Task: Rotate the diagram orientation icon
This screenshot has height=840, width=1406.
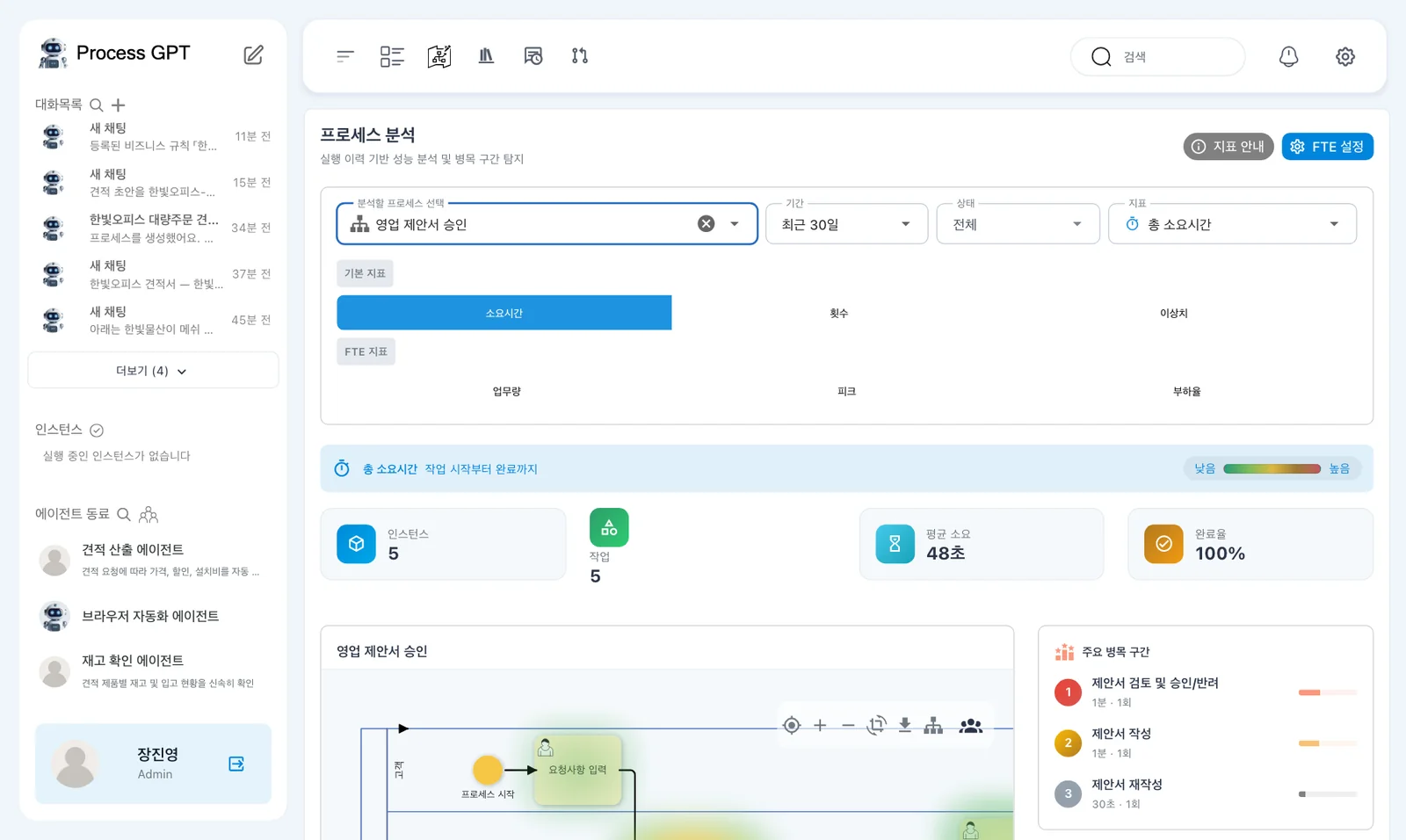Action: (x=876, y=726)
